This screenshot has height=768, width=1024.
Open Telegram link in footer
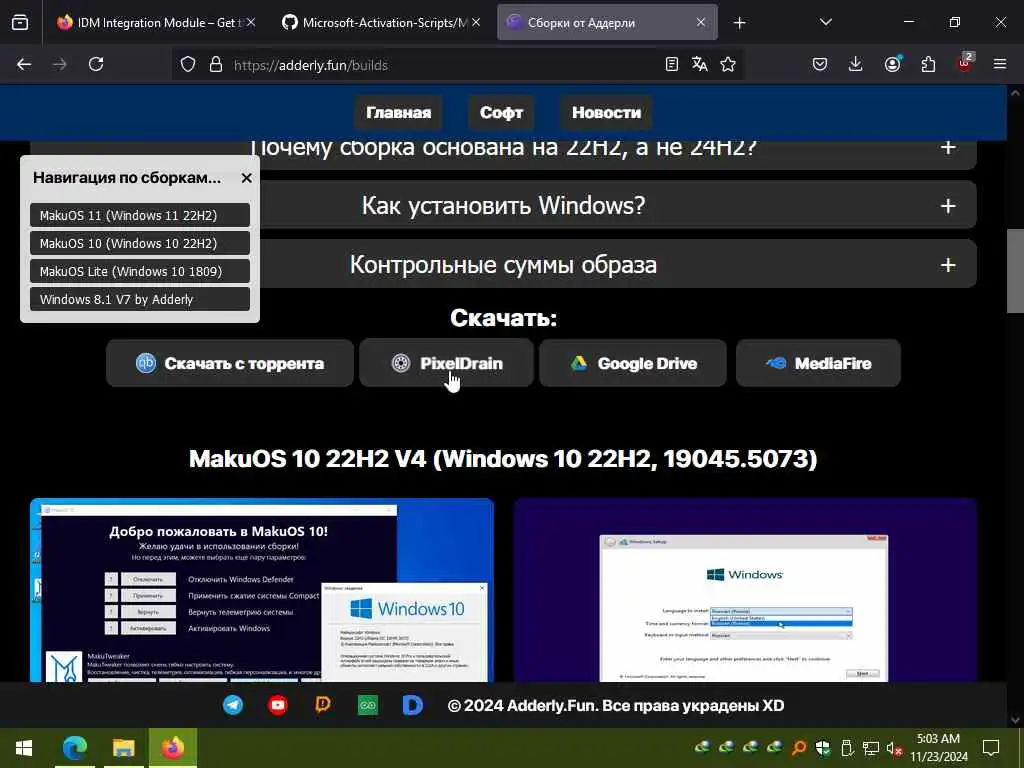[233, 705]
